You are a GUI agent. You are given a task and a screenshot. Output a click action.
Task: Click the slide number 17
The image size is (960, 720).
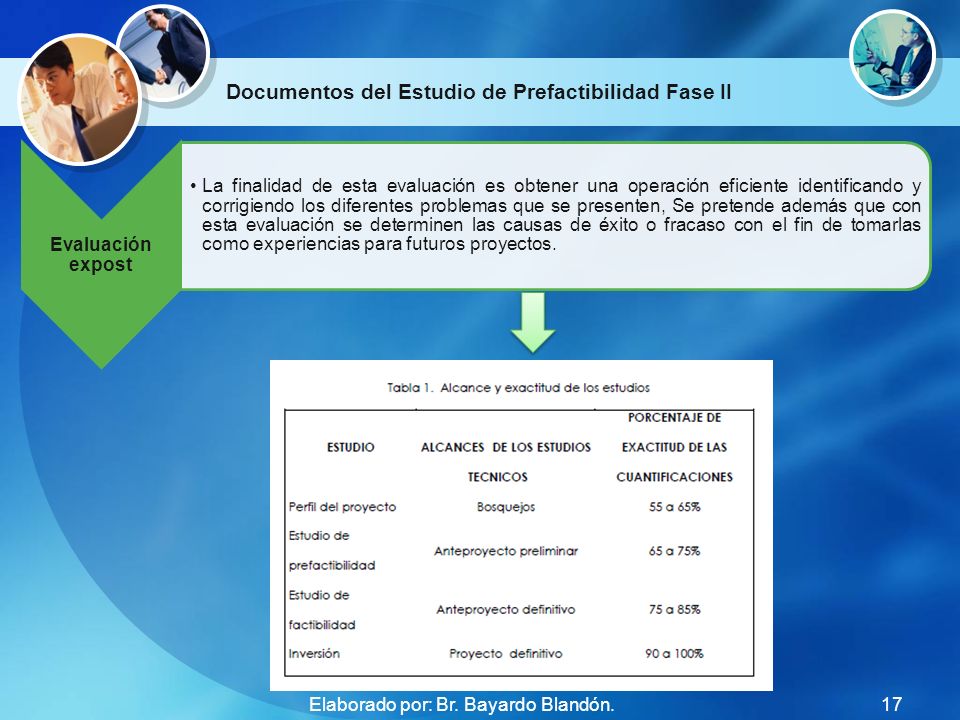click(891, 704)
